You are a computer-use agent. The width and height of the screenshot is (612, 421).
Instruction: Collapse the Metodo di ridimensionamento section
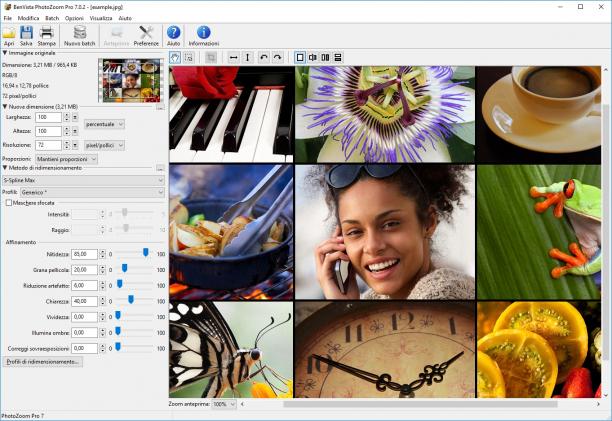point(5,168)
